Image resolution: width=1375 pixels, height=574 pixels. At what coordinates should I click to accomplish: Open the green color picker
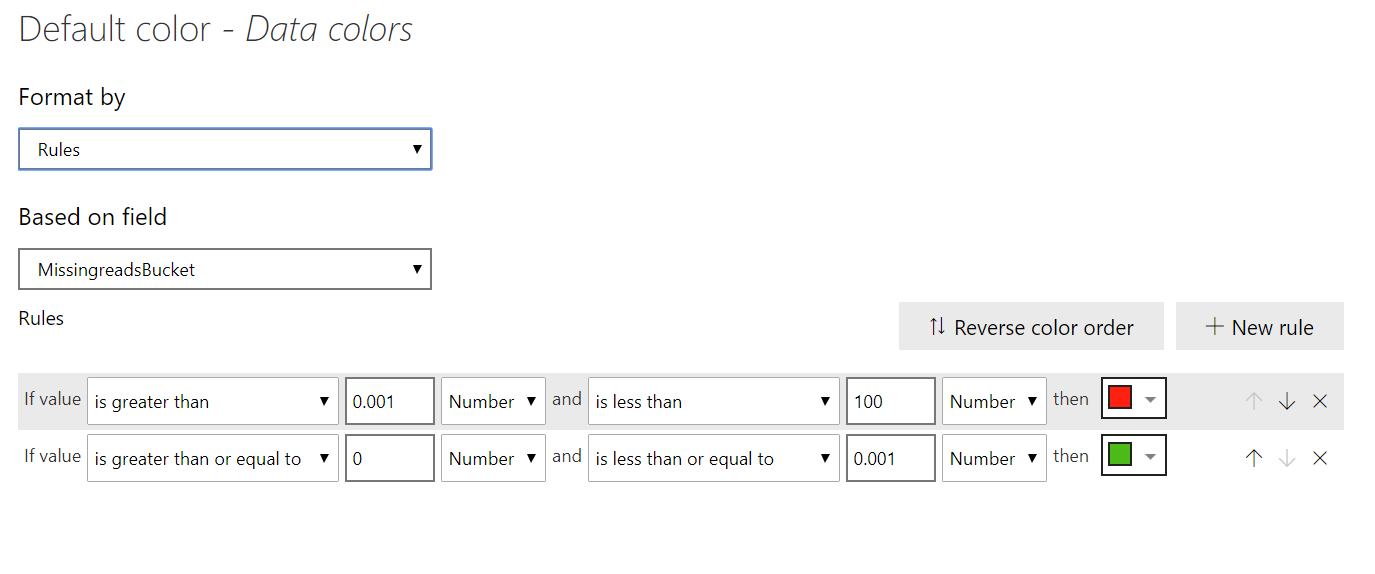(1133, 456)
